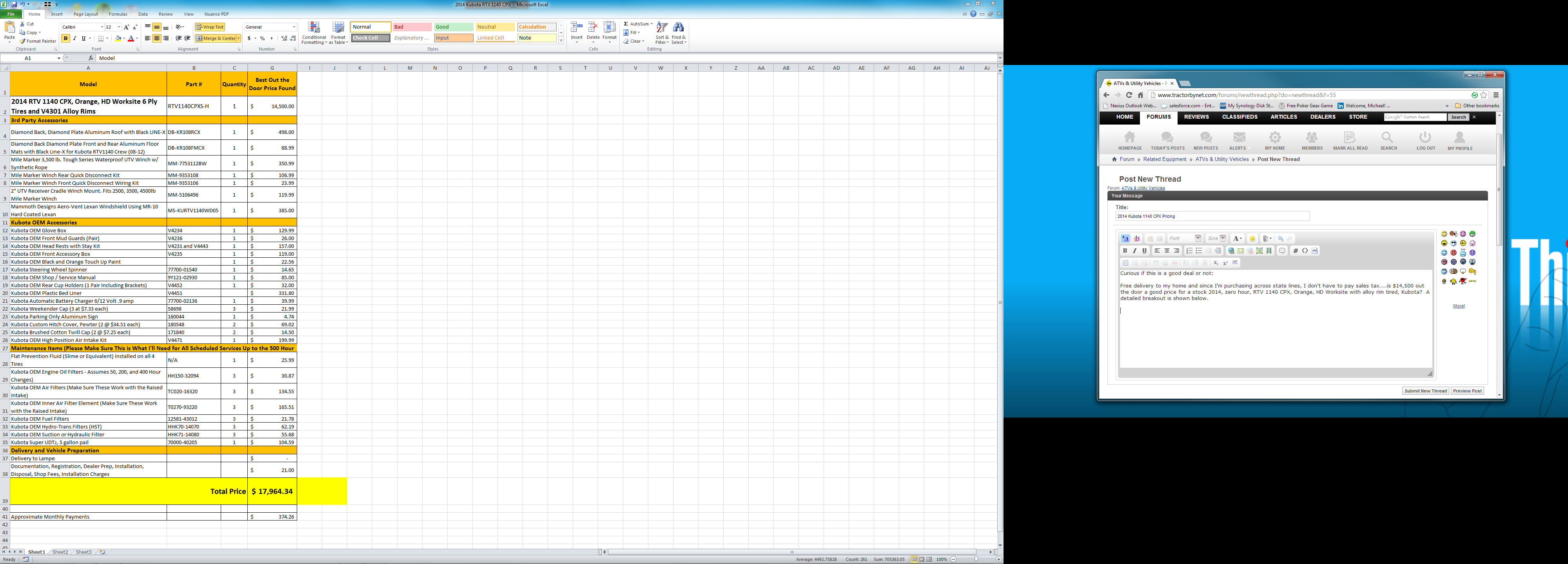Adjust the Excel zoom slider
Image resolution: width=1568 pixels, height=564 pixels.
tap(976, 559)
